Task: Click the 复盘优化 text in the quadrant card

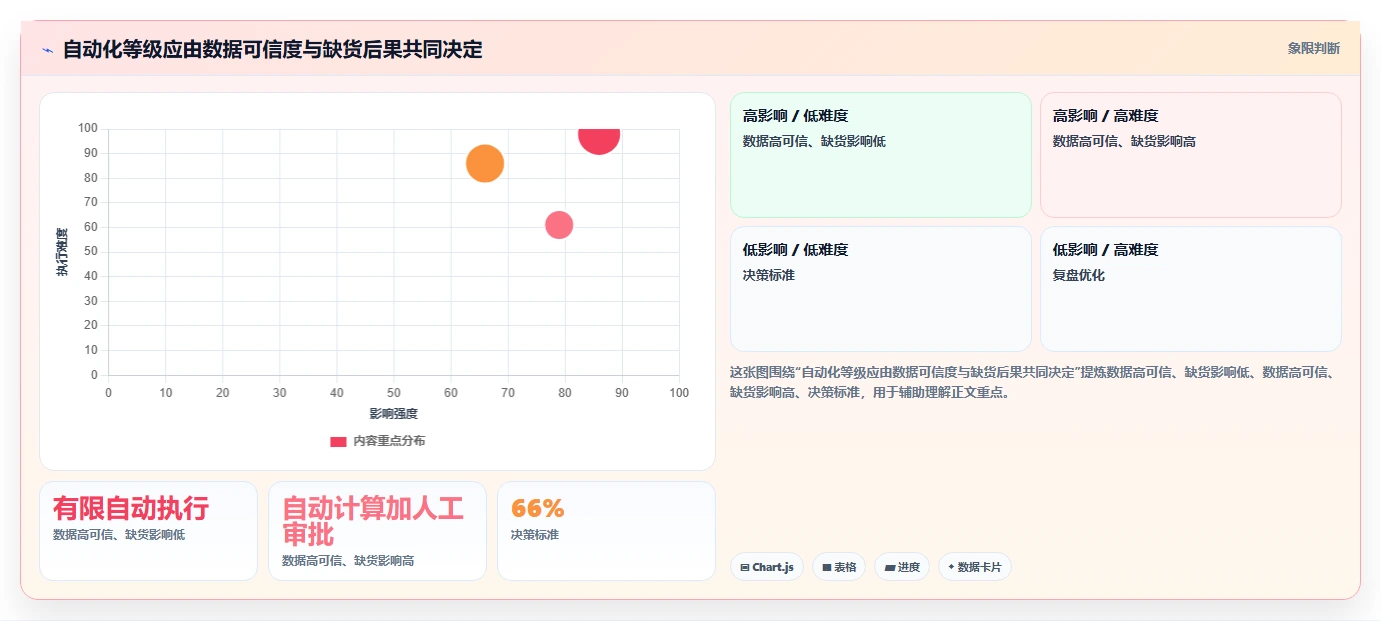Action: pyautogui.click(x=1079, y=275)
